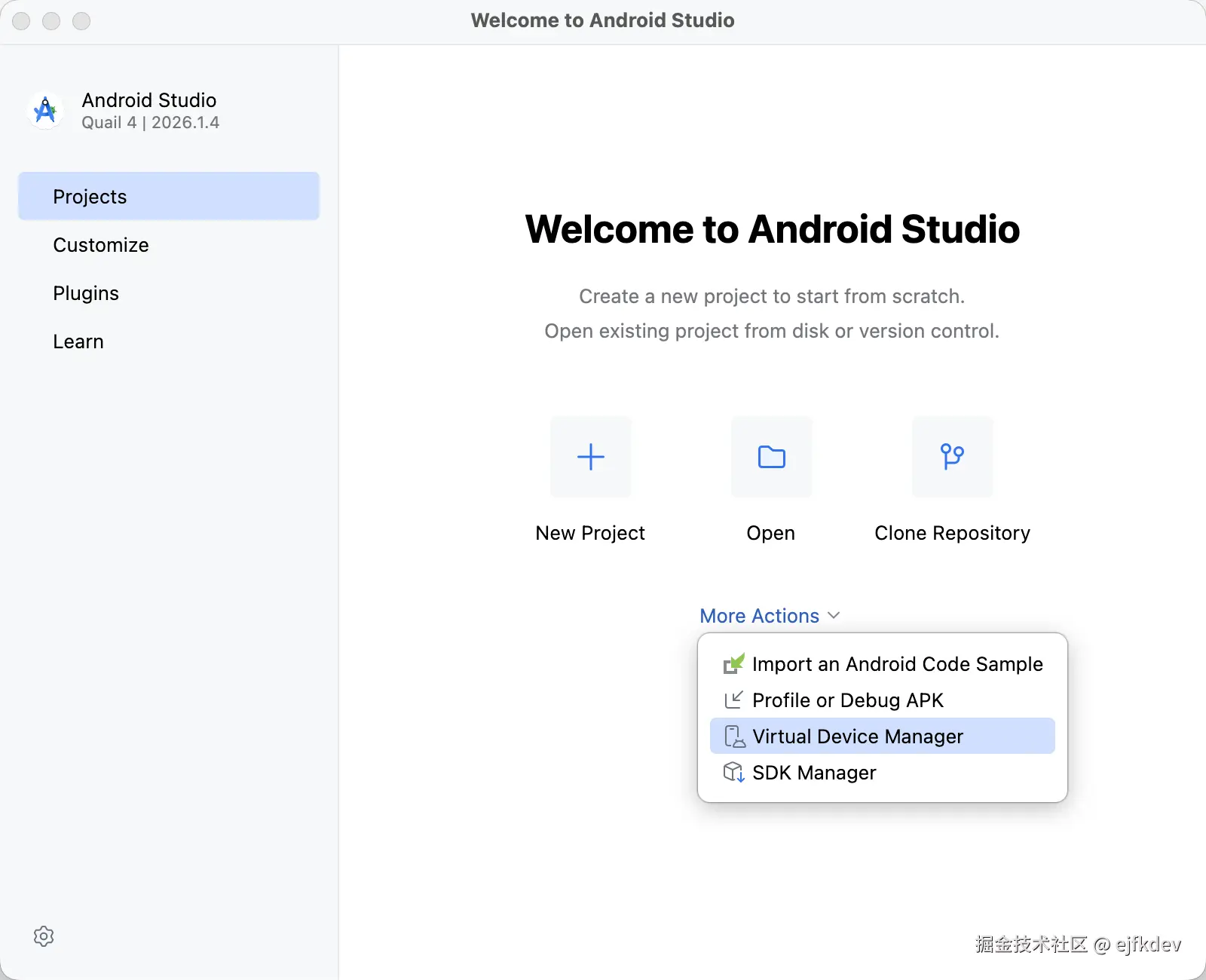Choose SDK Manager from the popup
The width and height of the screenshot is (1206, 980).
pyautogui.click(x=883, y=773)
